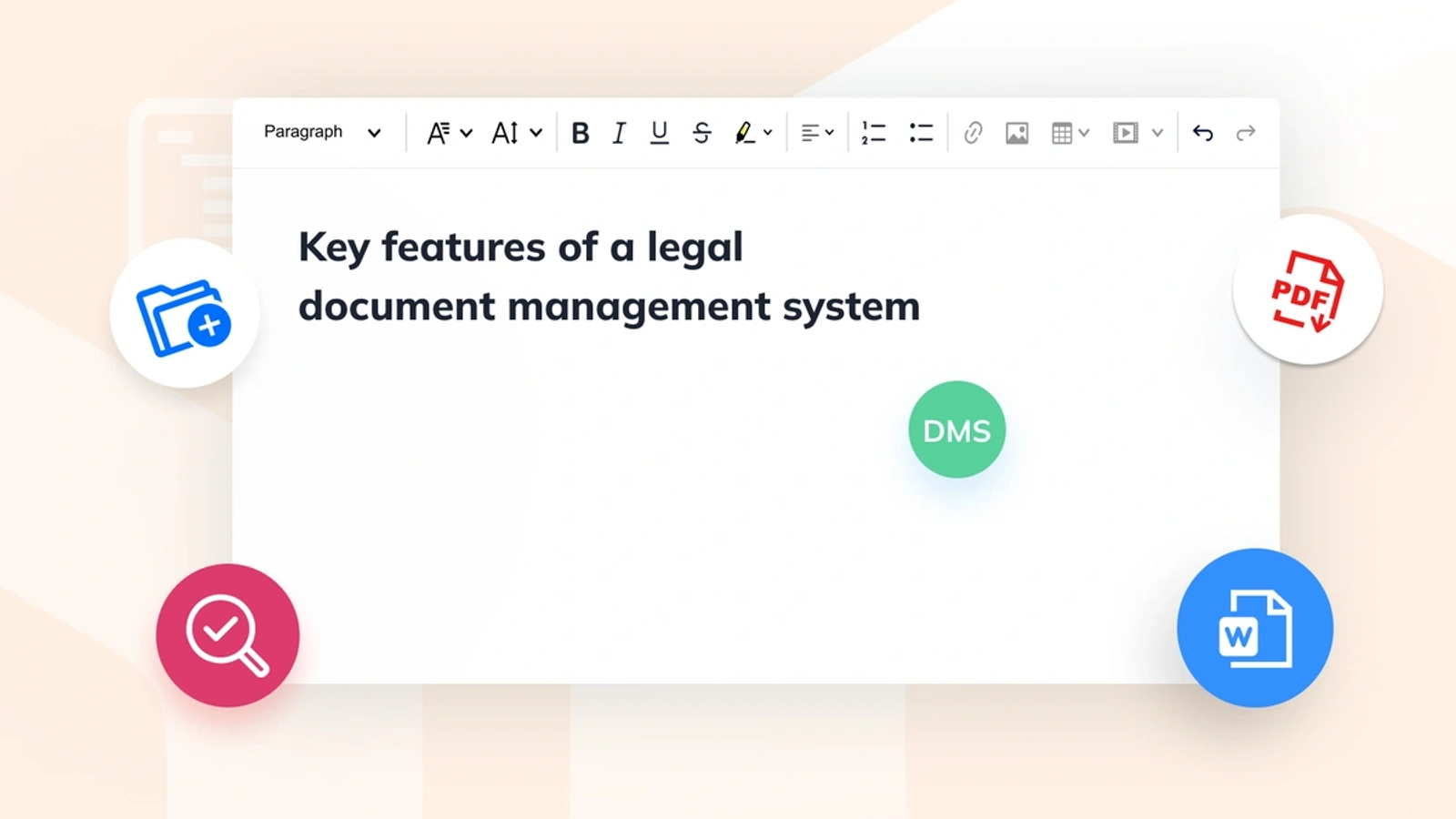This screenshot has width=1456, height=819.
Task: Expand the font size dropdown
Action: click(x=517, y=133)
